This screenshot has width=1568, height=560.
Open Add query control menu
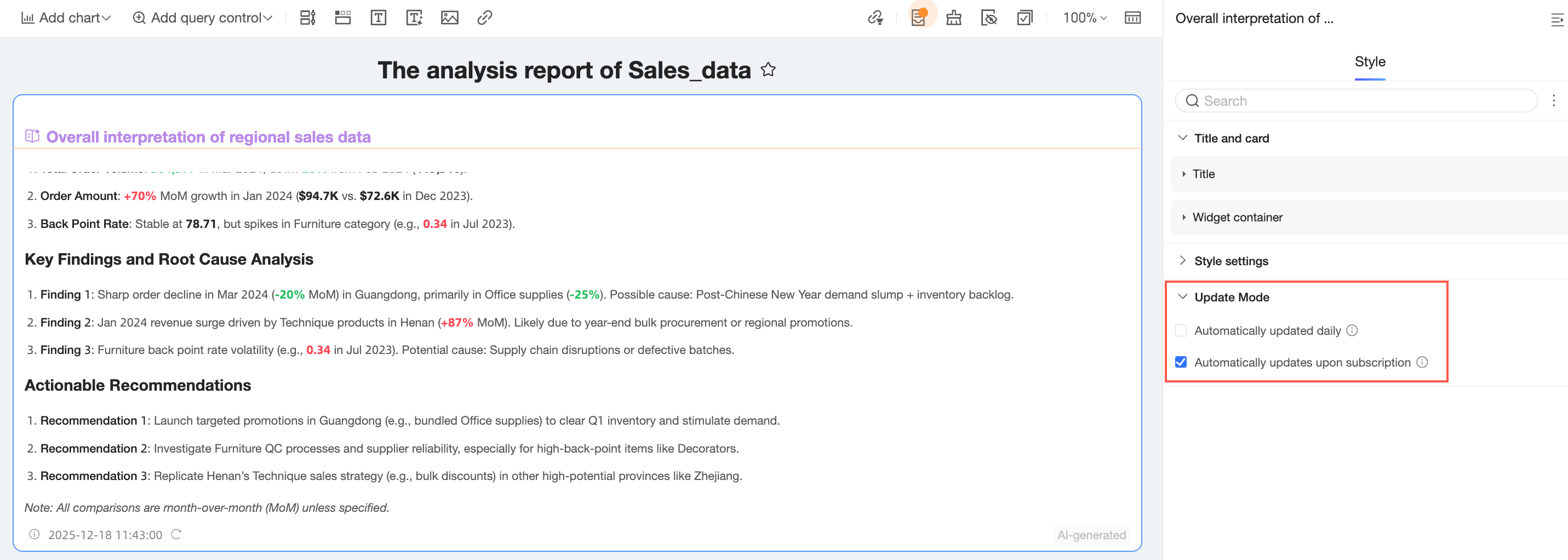(x=202, y=18)
